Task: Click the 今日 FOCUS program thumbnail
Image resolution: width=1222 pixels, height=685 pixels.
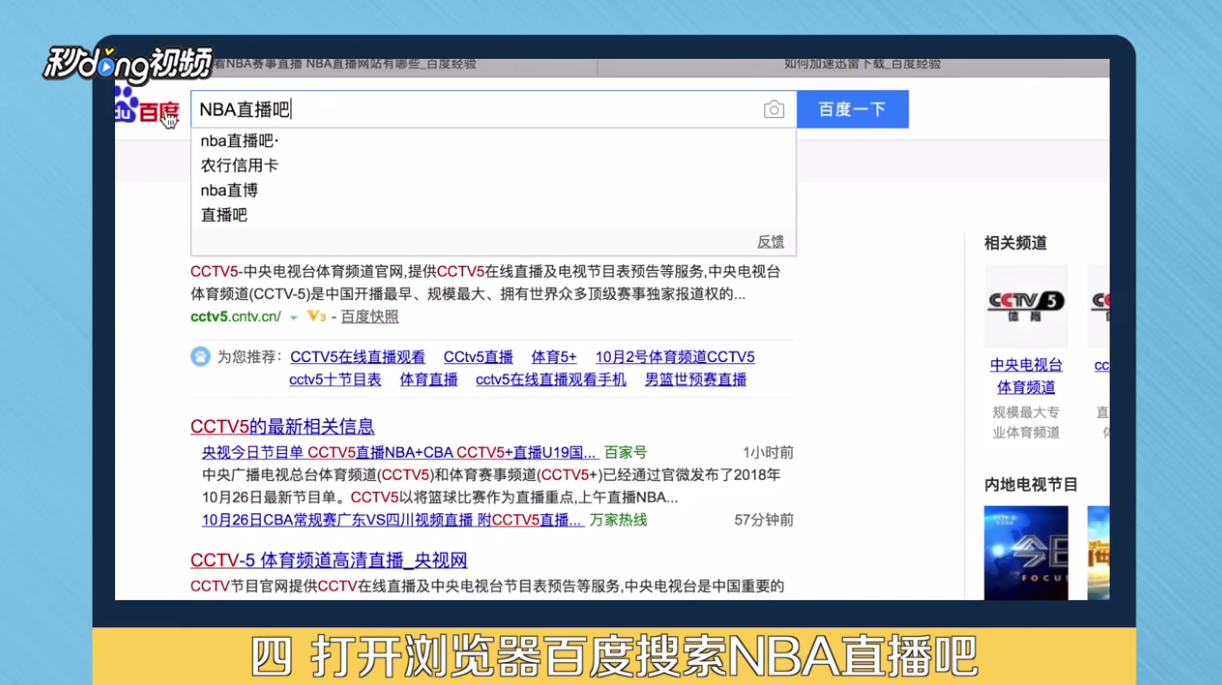Action: pyautogui.click(x=1026, y=553)
